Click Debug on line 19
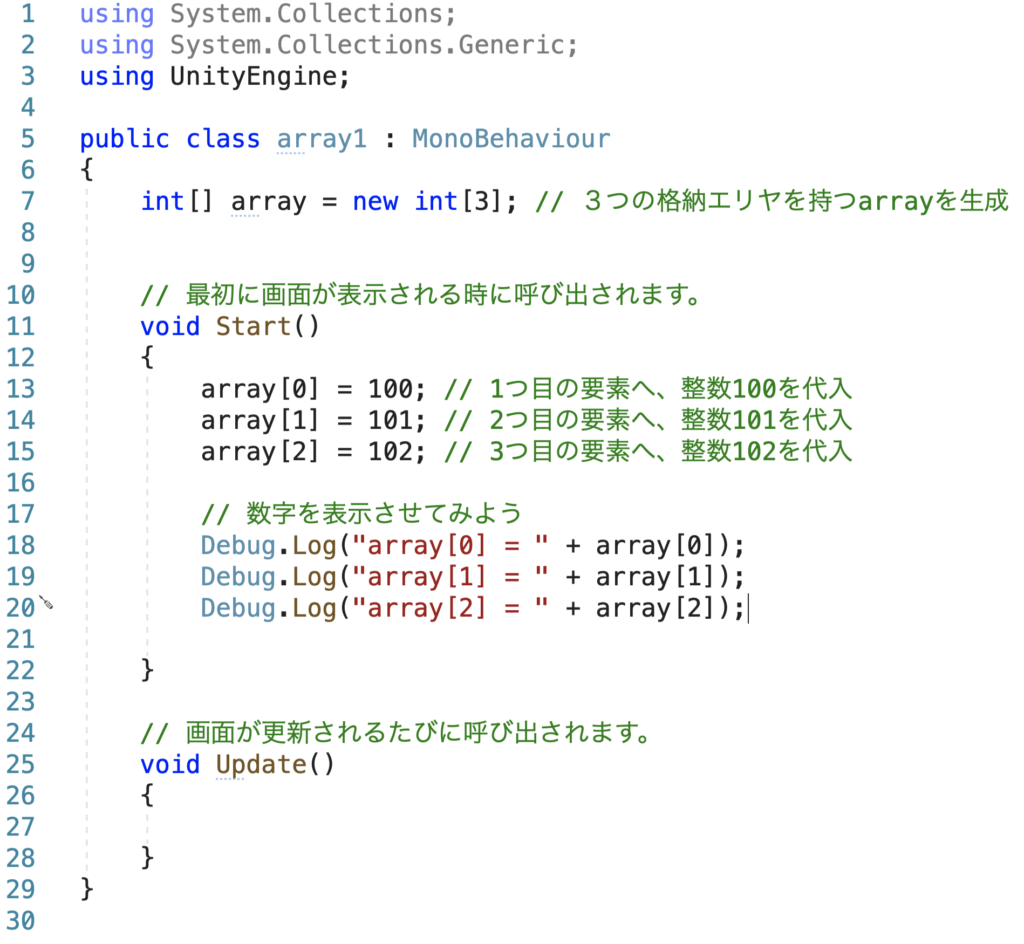1024x944 pixels. tap(238, 577)
